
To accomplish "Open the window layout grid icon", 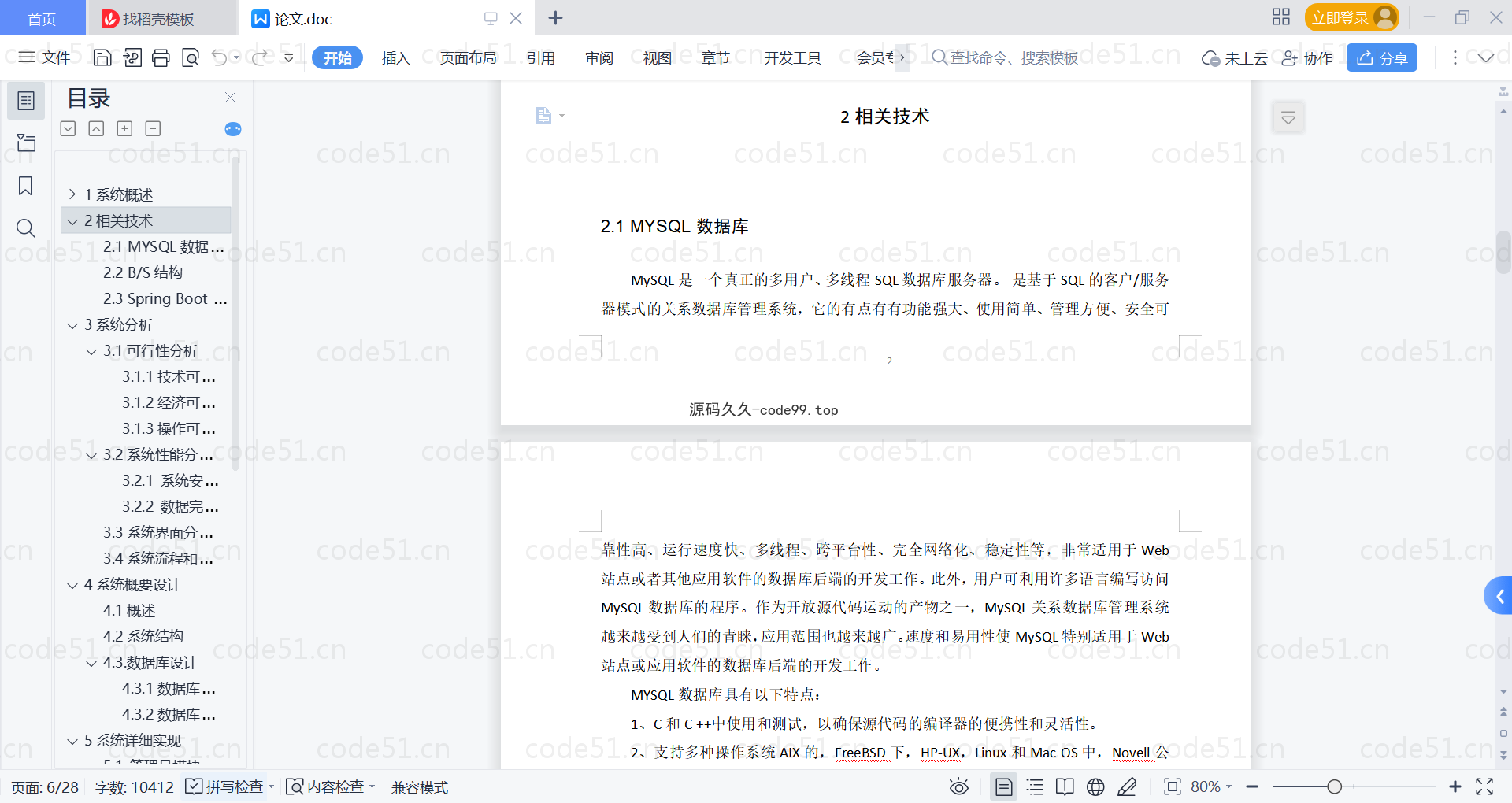I will point(1281,17).
